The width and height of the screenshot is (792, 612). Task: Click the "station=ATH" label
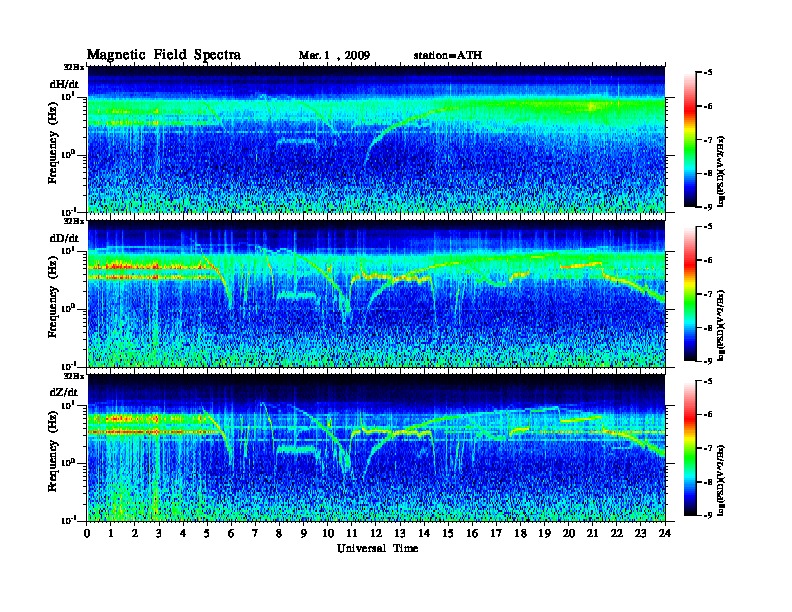coord(448,55)
